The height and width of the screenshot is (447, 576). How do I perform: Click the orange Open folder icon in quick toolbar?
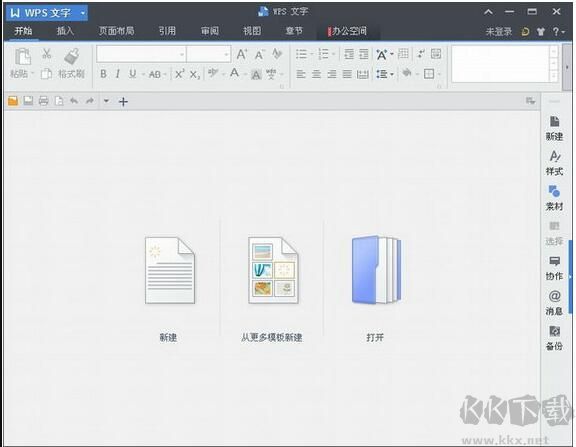13,101
